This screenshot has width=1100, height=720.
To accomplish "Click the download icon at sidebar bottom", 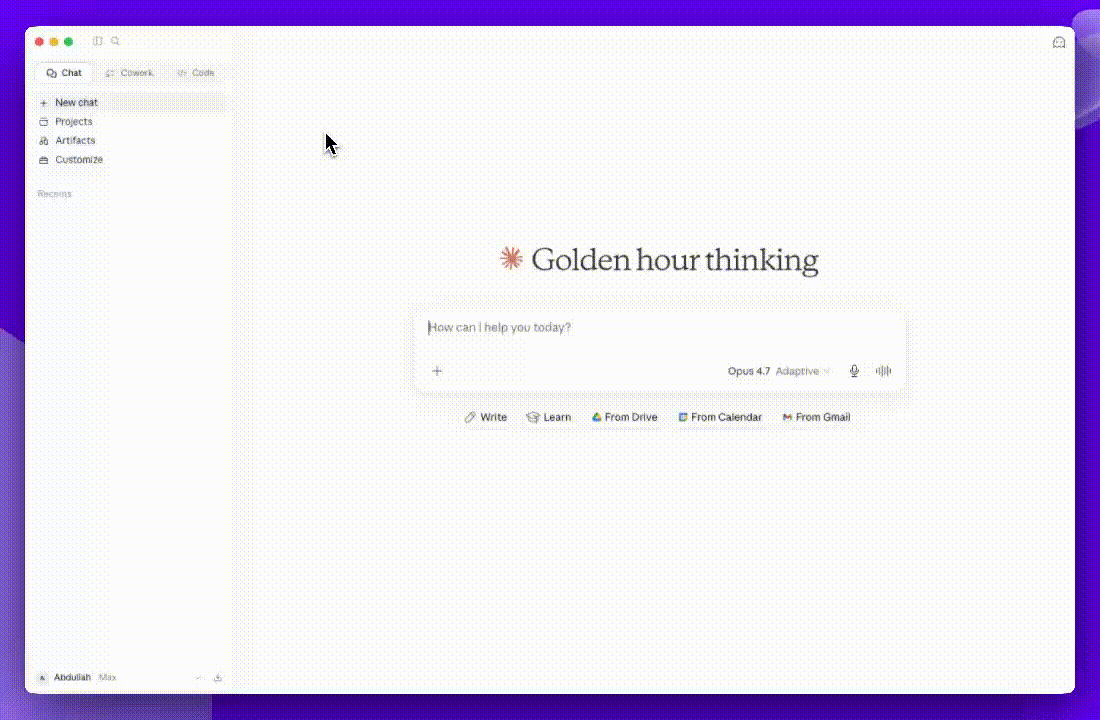I will (217, 677).
